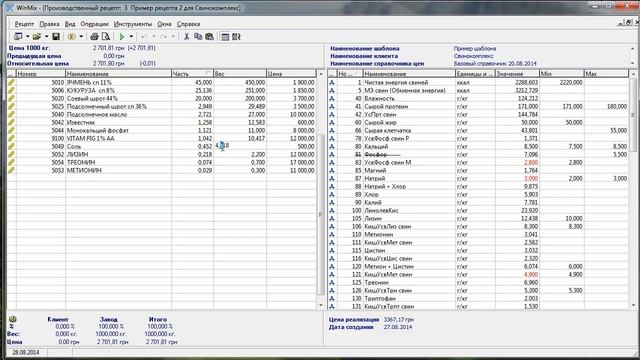This screenshot has width=640, height=360.
Task: Select the ТРЕОНИН ingredient row
Action: click(x=162, y=162)
